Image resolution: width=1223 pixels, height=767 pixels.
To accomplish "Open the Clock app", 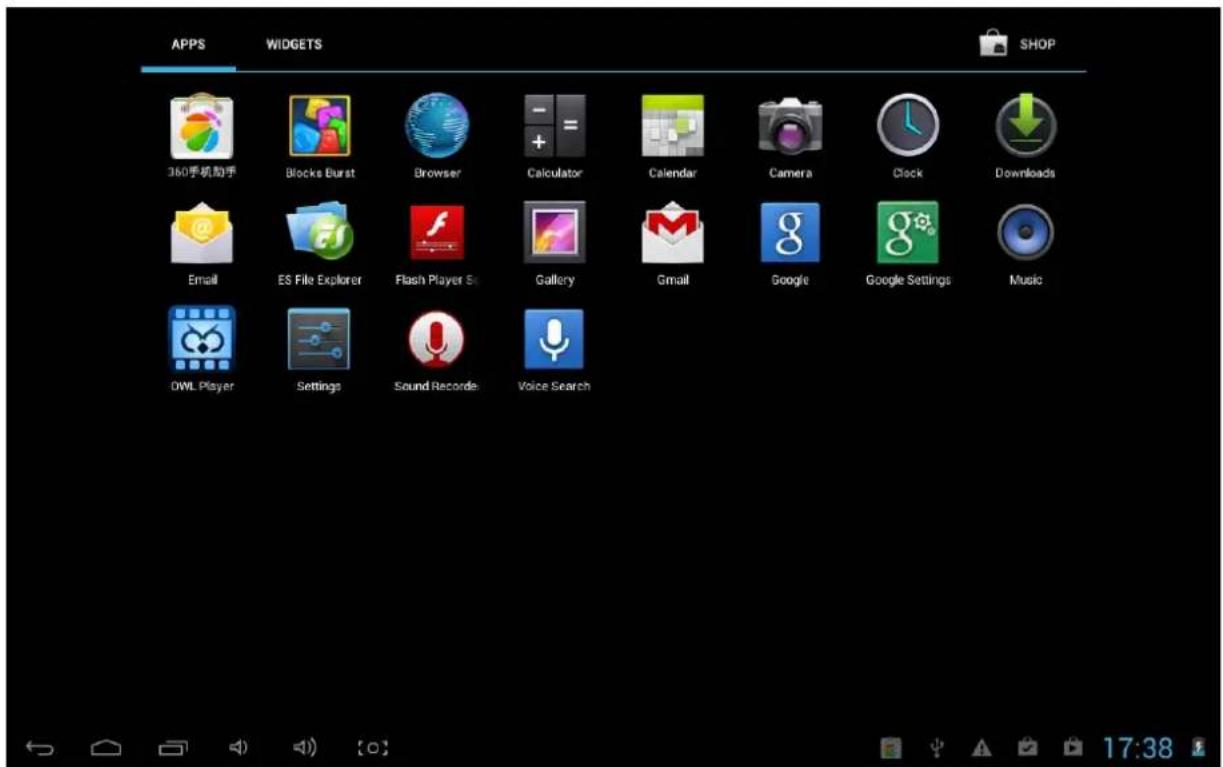I will (908, 137).
